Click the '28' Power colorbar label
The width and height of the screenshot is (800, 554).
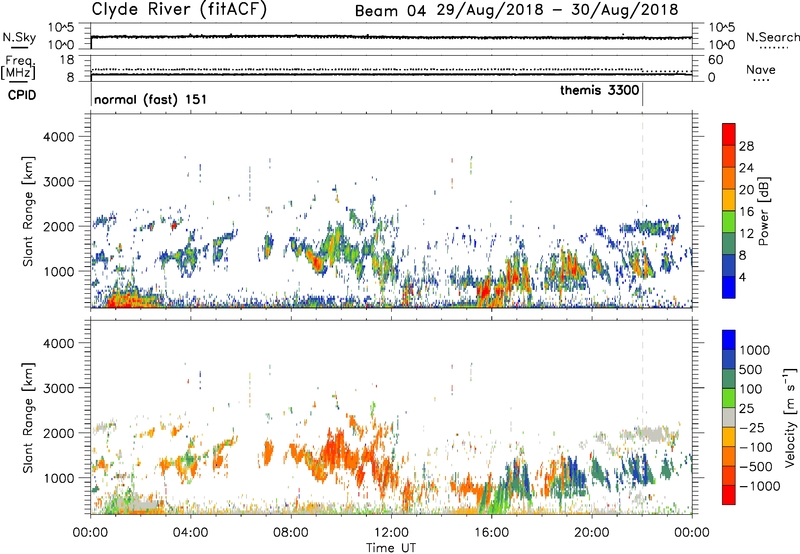746,146
